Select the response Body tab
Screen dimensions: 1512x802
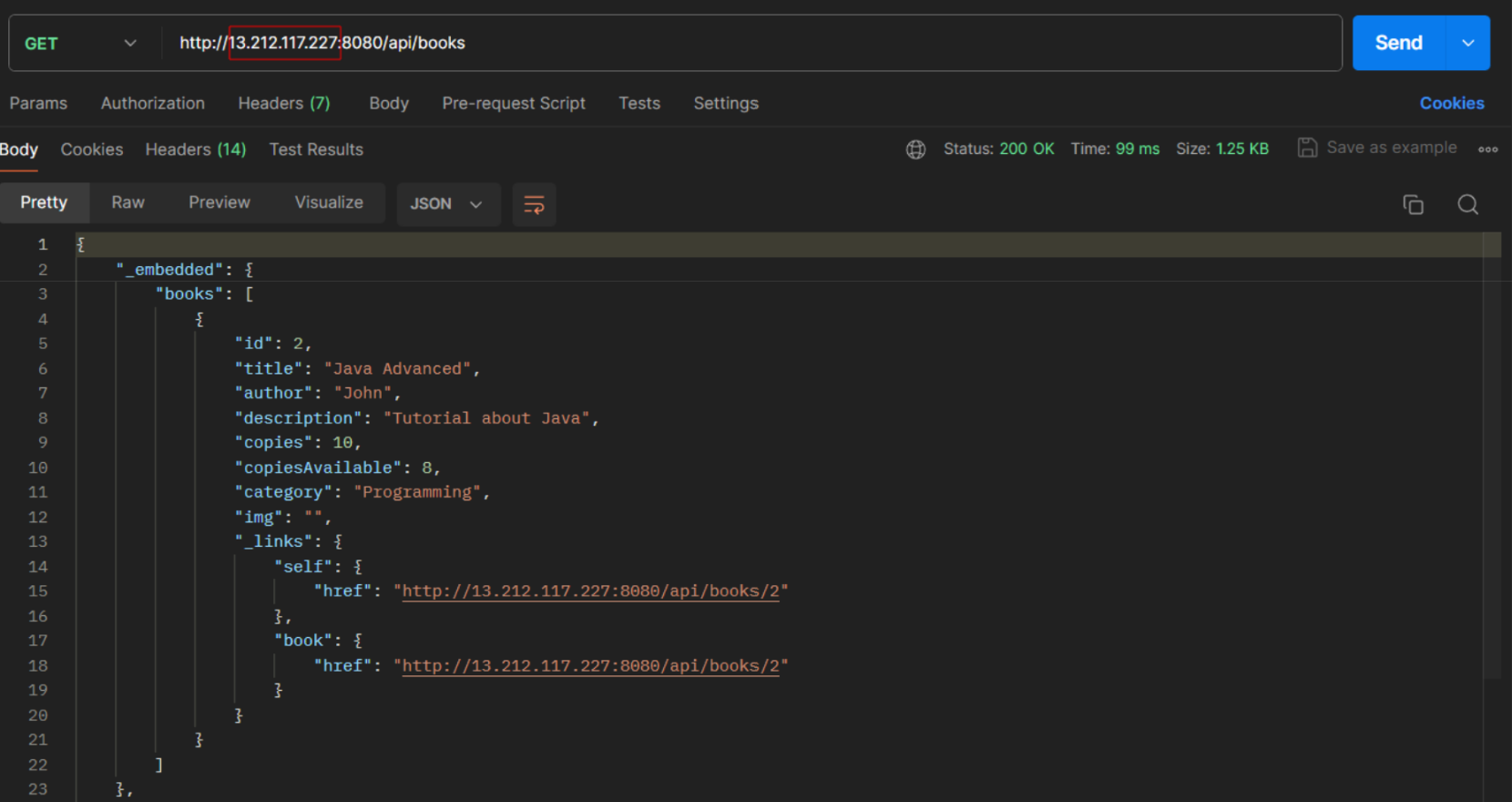(19, 149)
